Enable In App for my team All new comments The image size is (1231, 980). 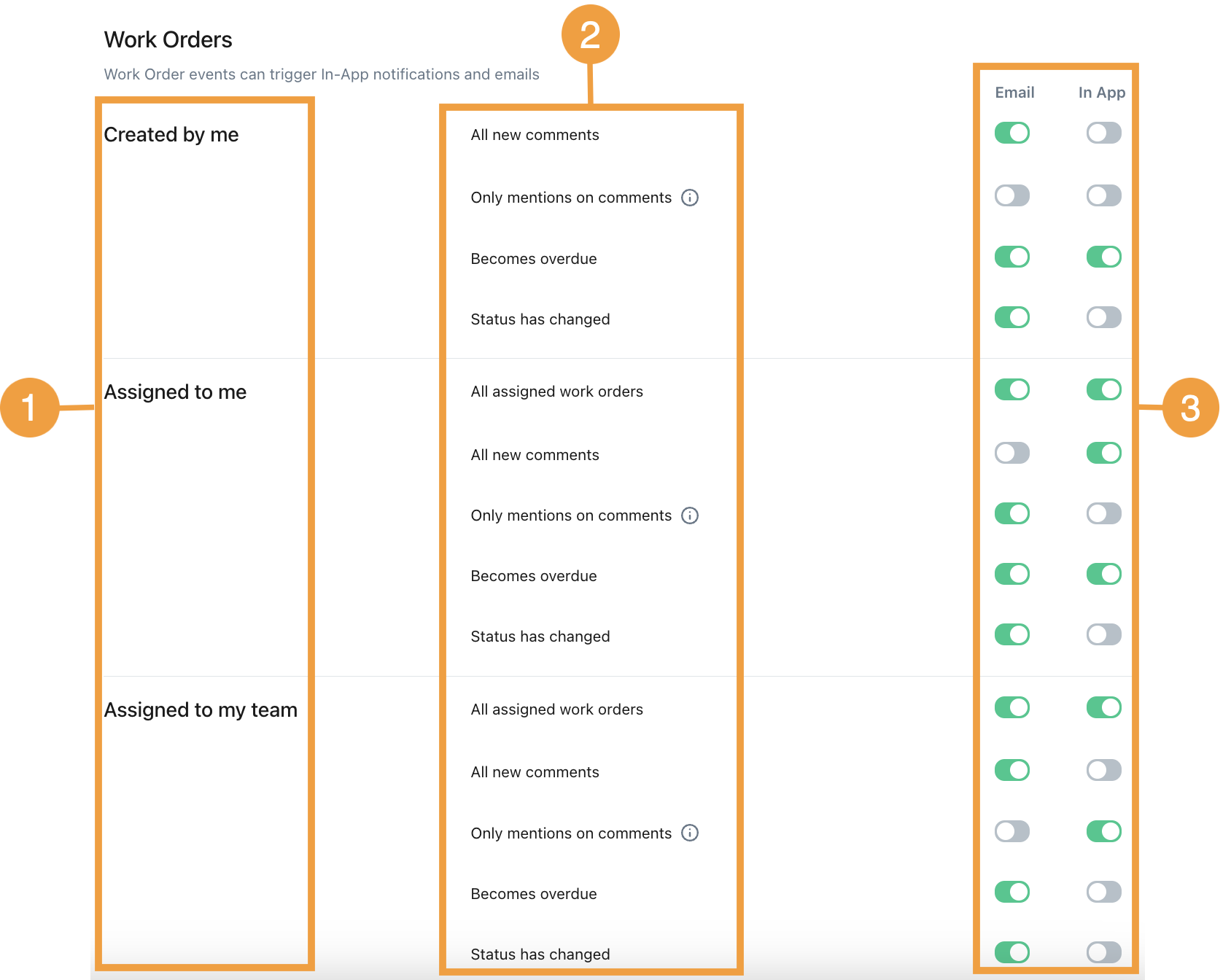[1104, 770]
